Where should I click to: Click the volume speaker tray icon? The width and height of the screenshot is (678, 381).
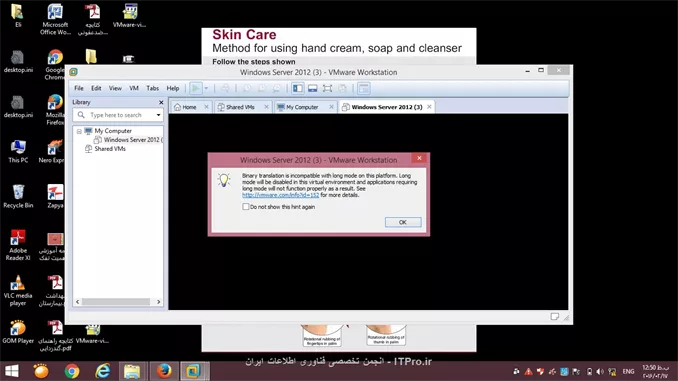pyautogui.click(x=600, y=371)
